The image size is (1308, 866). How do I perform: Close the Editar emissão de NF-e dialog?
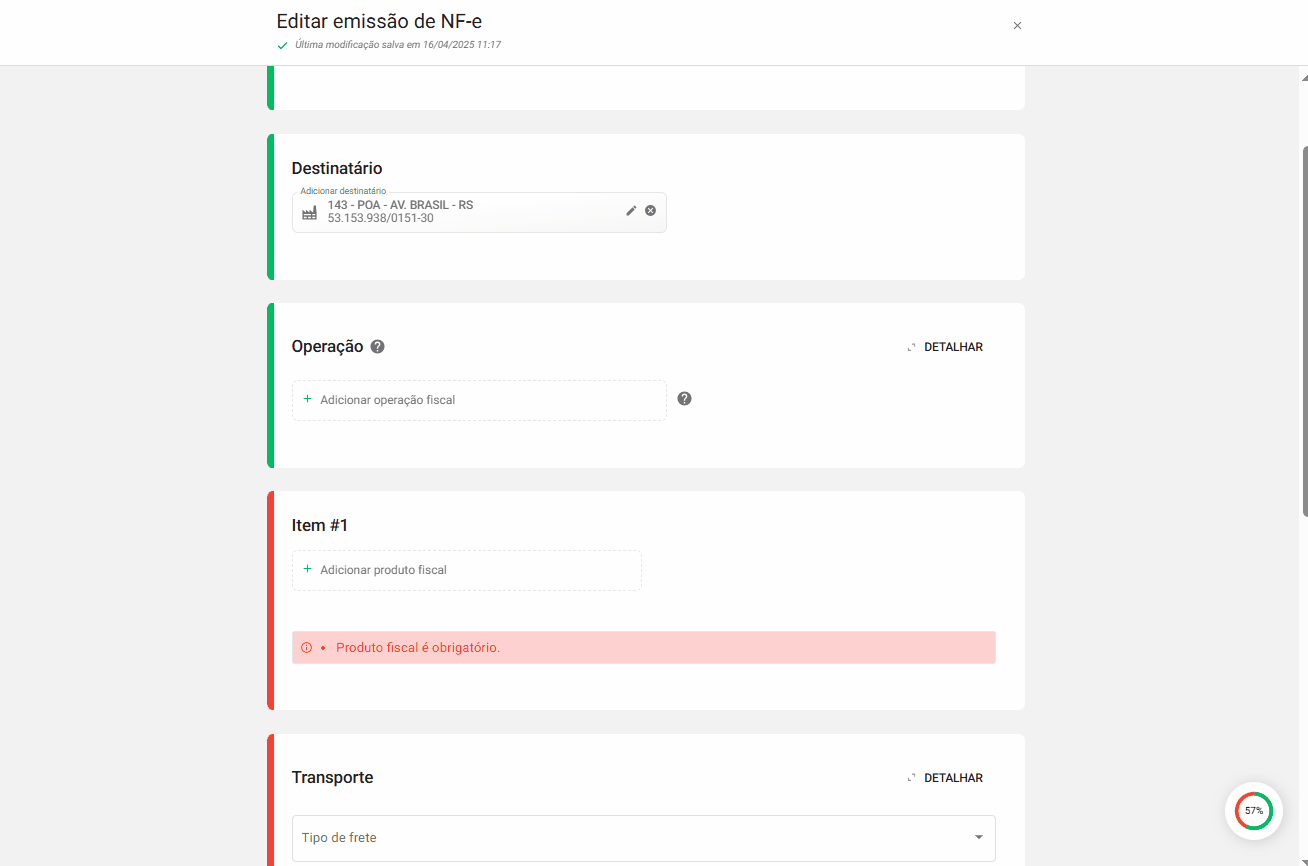coord(1017,26)
